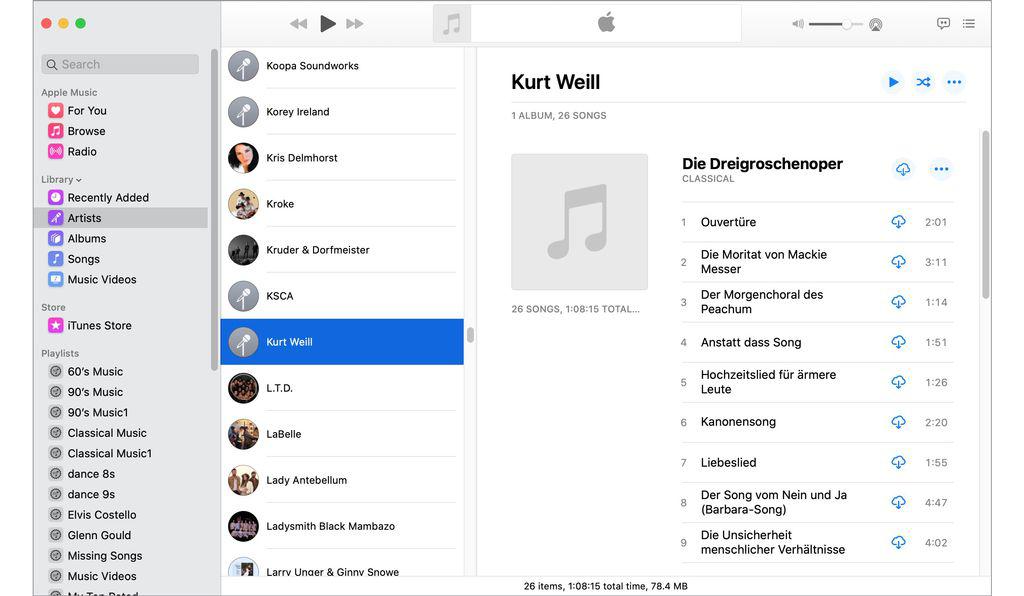Select artist Koopa Soundworks
Image resolution: width=1024 pixels, height=596 pixels.
click(342, 66)
